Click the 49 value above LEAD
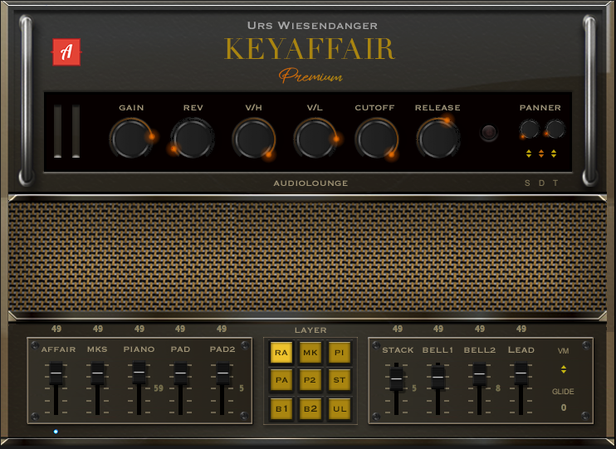The image size is (616, 449). tap(521, 329)
